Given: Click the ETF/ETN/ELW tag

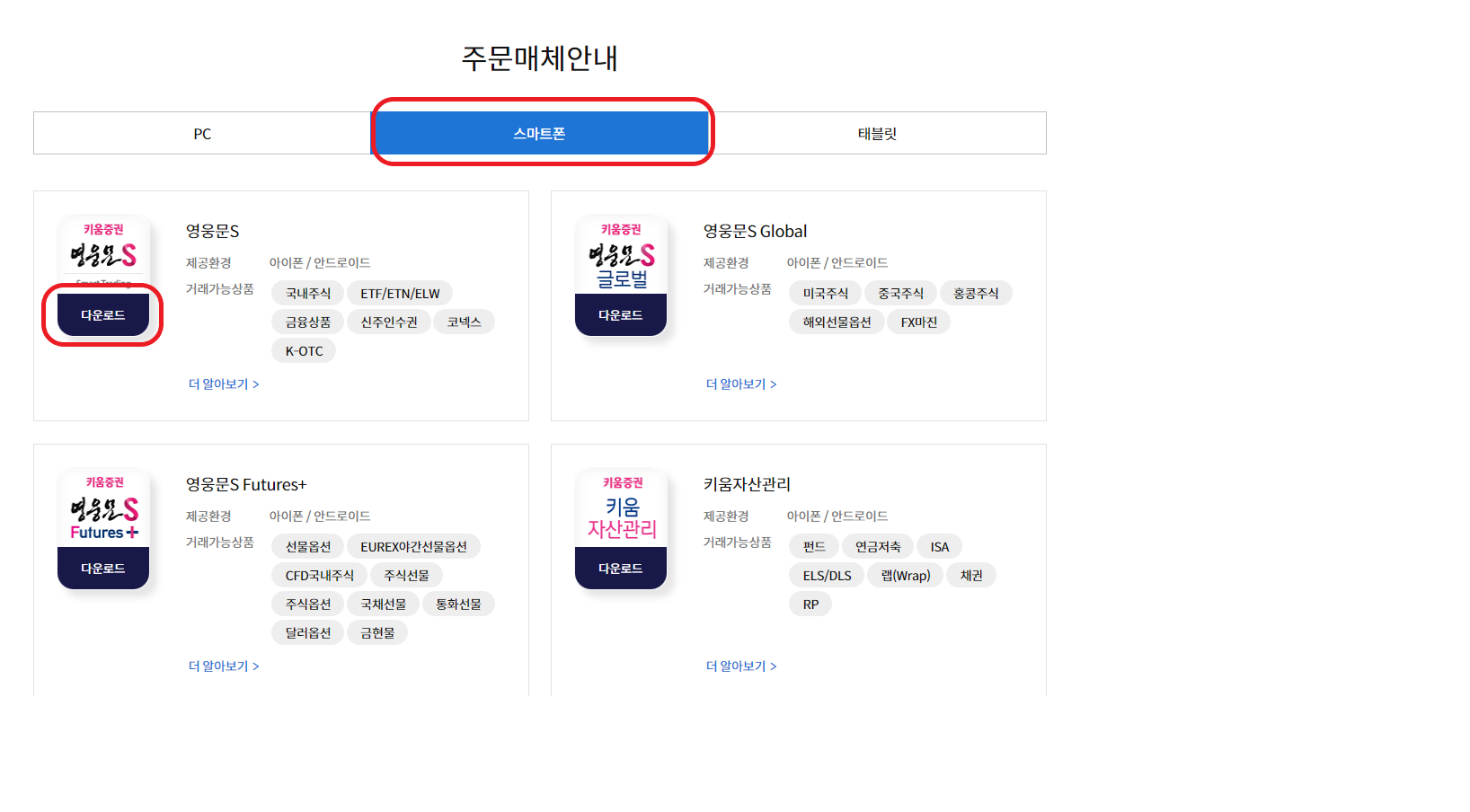Looking at the screenshot, I should tap(400, 293).
